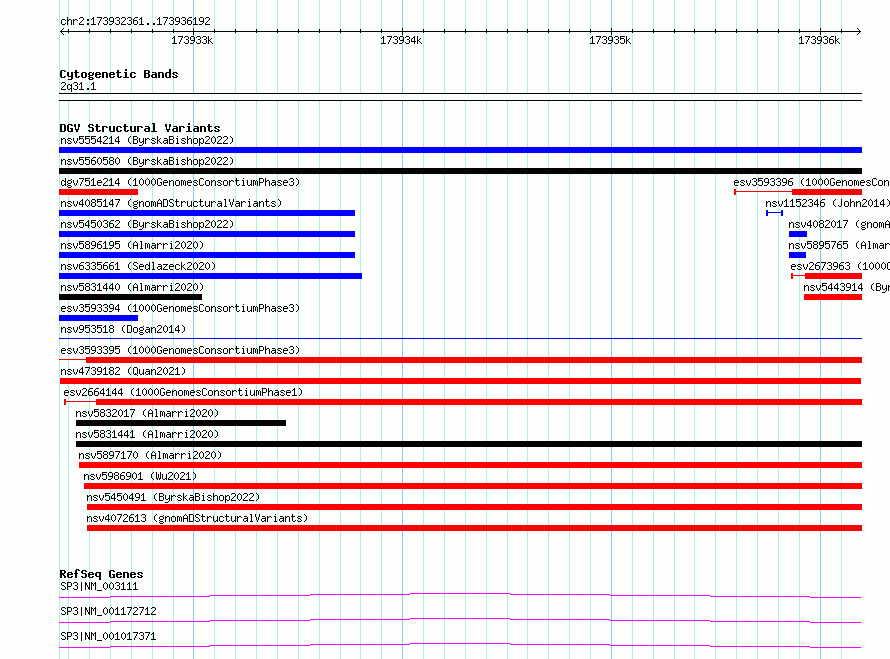This screenshot has height=659, width=890.
Task: Select the red bar under nsv5443914
Action: [833, 297]
